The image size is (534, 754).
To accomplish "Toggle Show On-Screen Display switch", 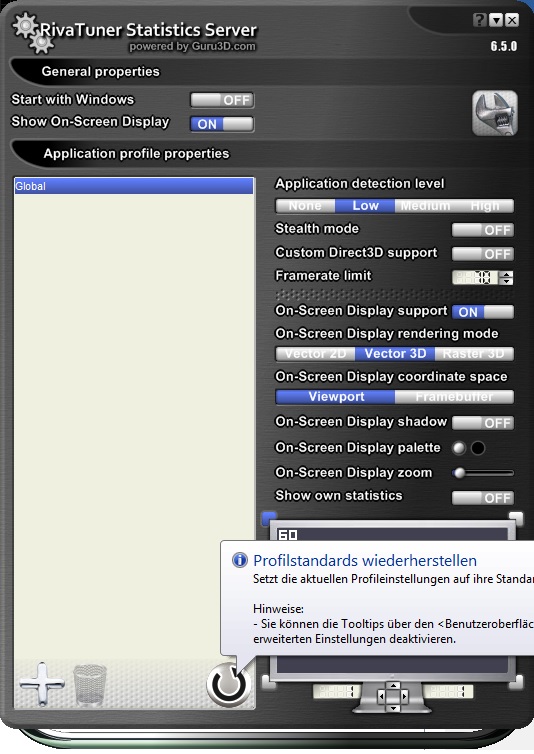I will (222, 124).
